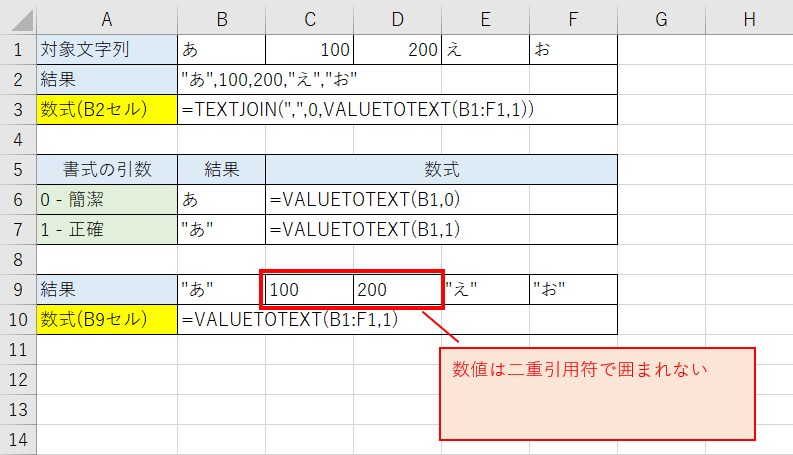Click cell A2 labeled '結果'
This screenshot has height=455, width=793.
pos(107,79)
